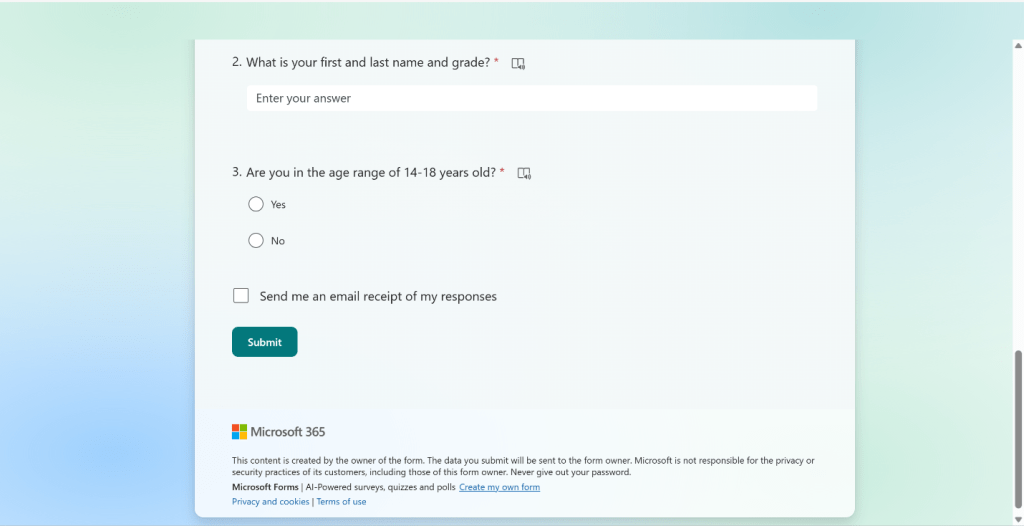Open the Terms of use link

341,502
